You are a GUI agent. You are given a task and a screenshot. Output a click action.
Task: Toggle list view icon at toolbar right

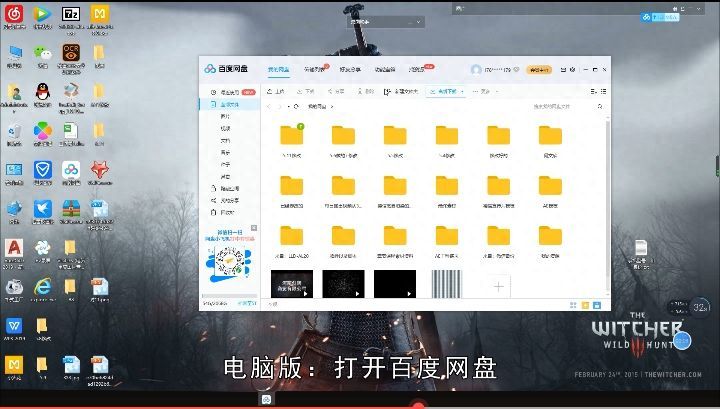(x=603, y=92)
